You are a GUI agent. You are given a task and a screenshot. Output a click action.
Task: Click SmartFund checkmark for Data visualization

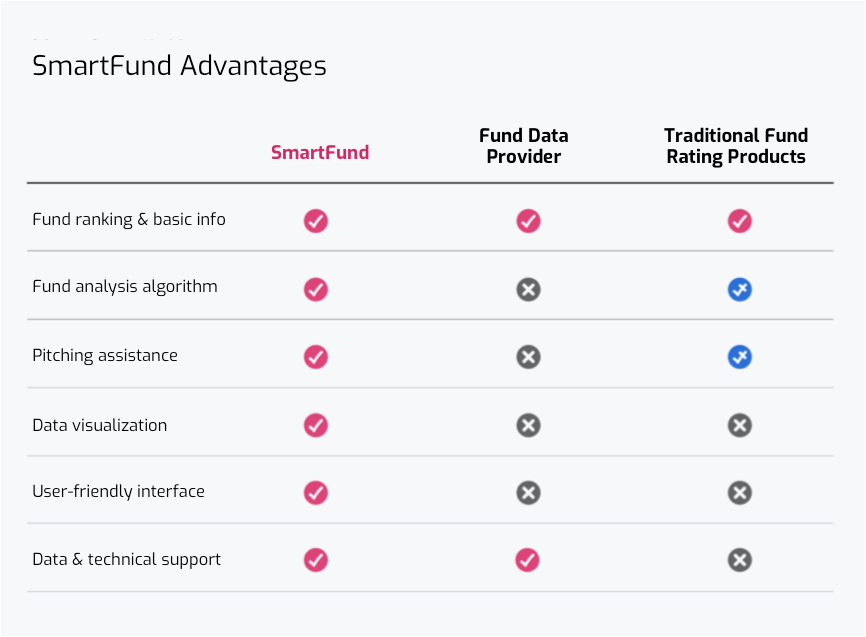coord(316,425)
